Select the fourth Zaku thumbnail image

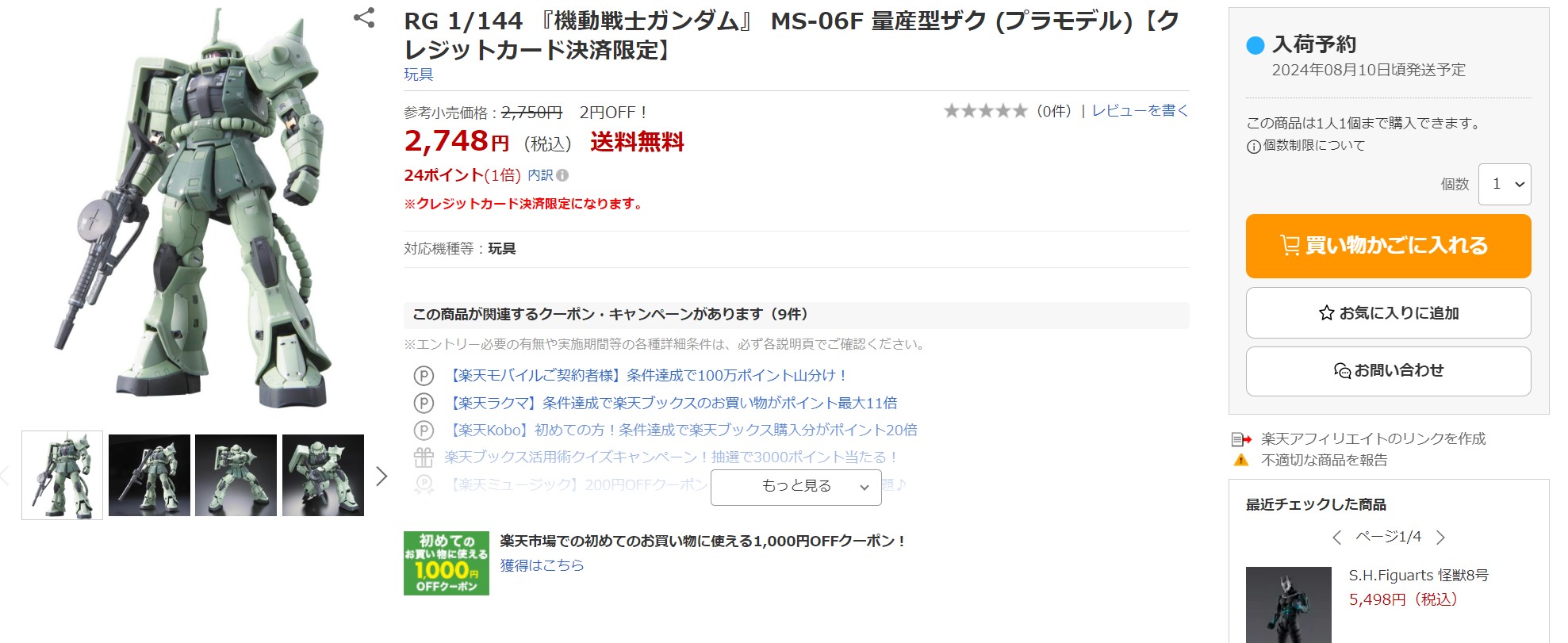point(323,475)
